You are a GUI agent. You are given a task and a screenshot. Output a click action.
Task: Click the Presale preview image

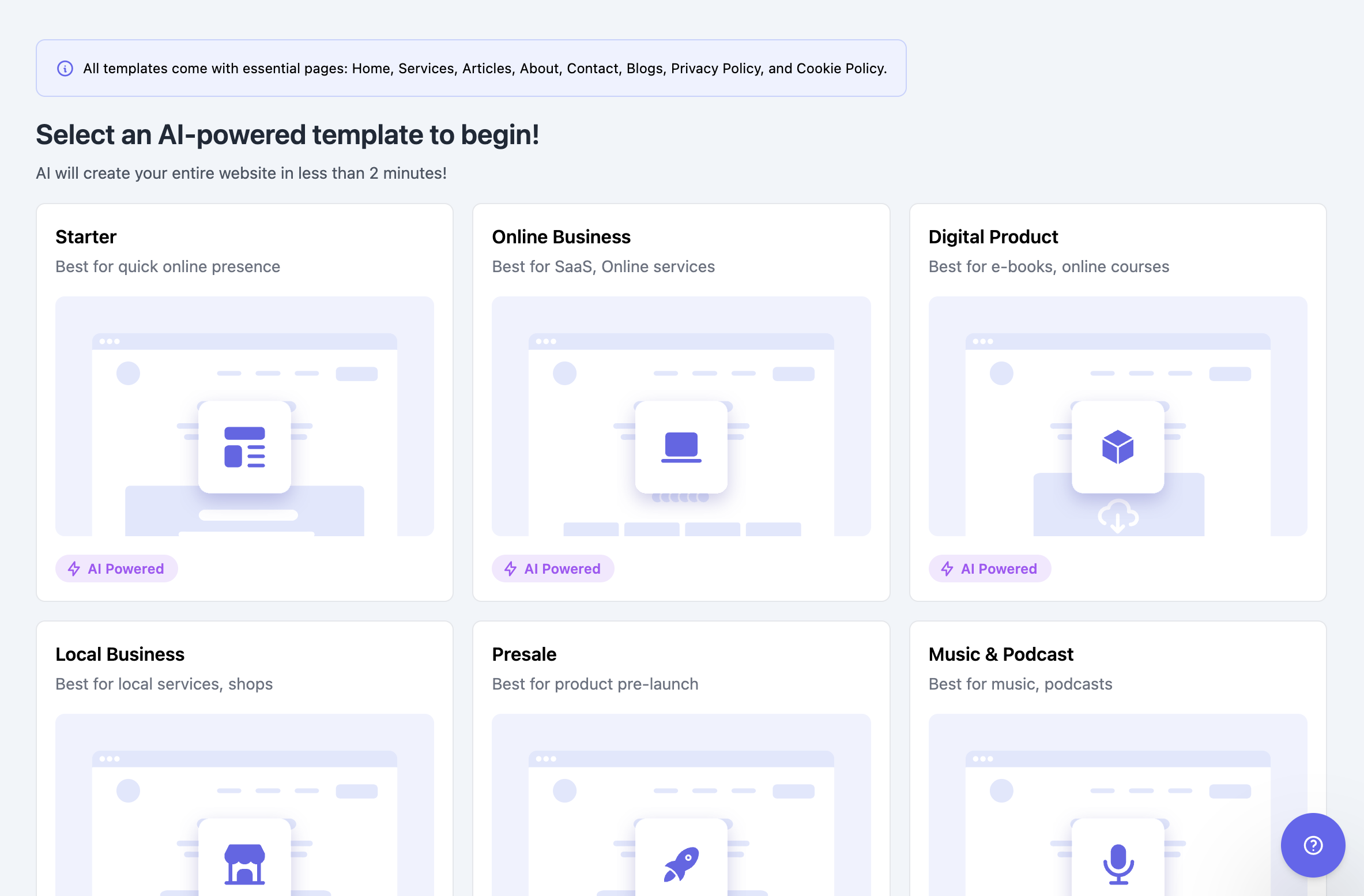point(681,805)
